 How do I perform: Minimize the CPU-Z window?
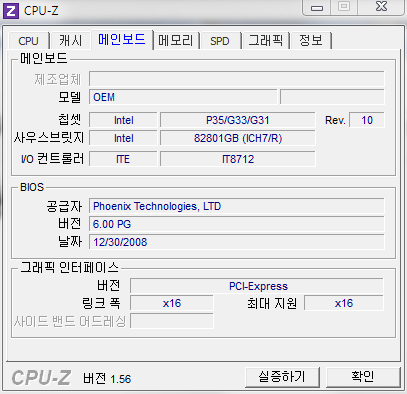(317, 7)
